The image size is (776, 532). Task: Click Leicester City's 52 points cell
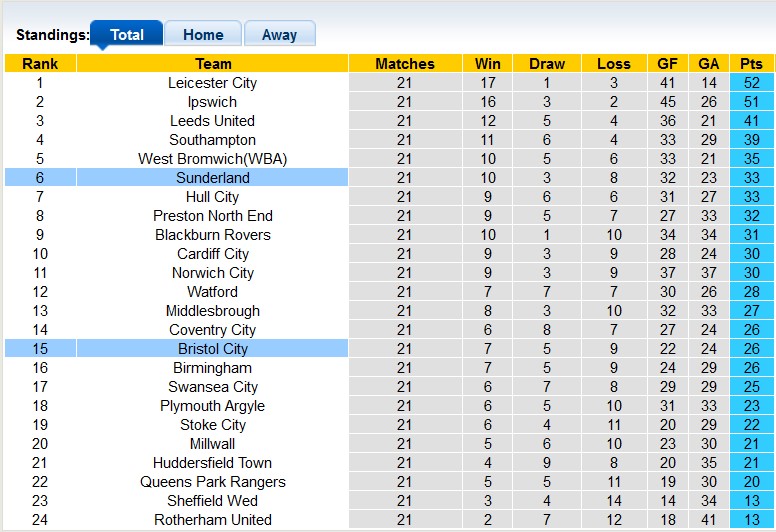751,83
